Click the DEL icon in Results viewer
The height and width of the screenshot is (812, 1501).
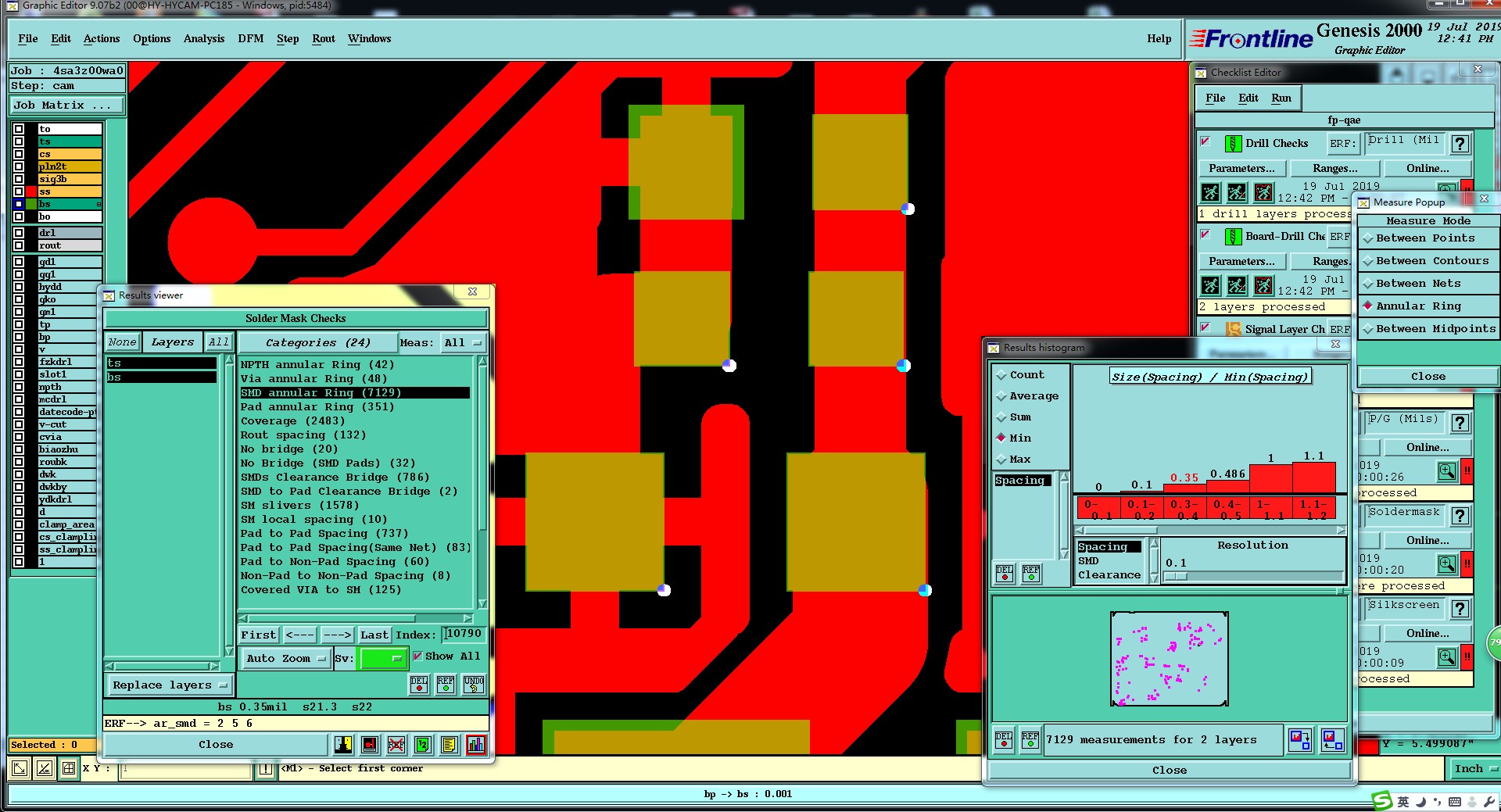(419, 685)
